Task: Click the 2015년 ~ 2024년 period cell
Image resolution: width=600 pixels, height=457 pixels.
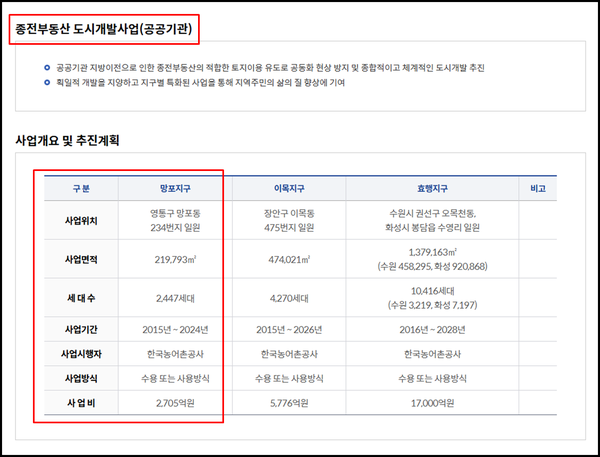Action: (175, 330)
